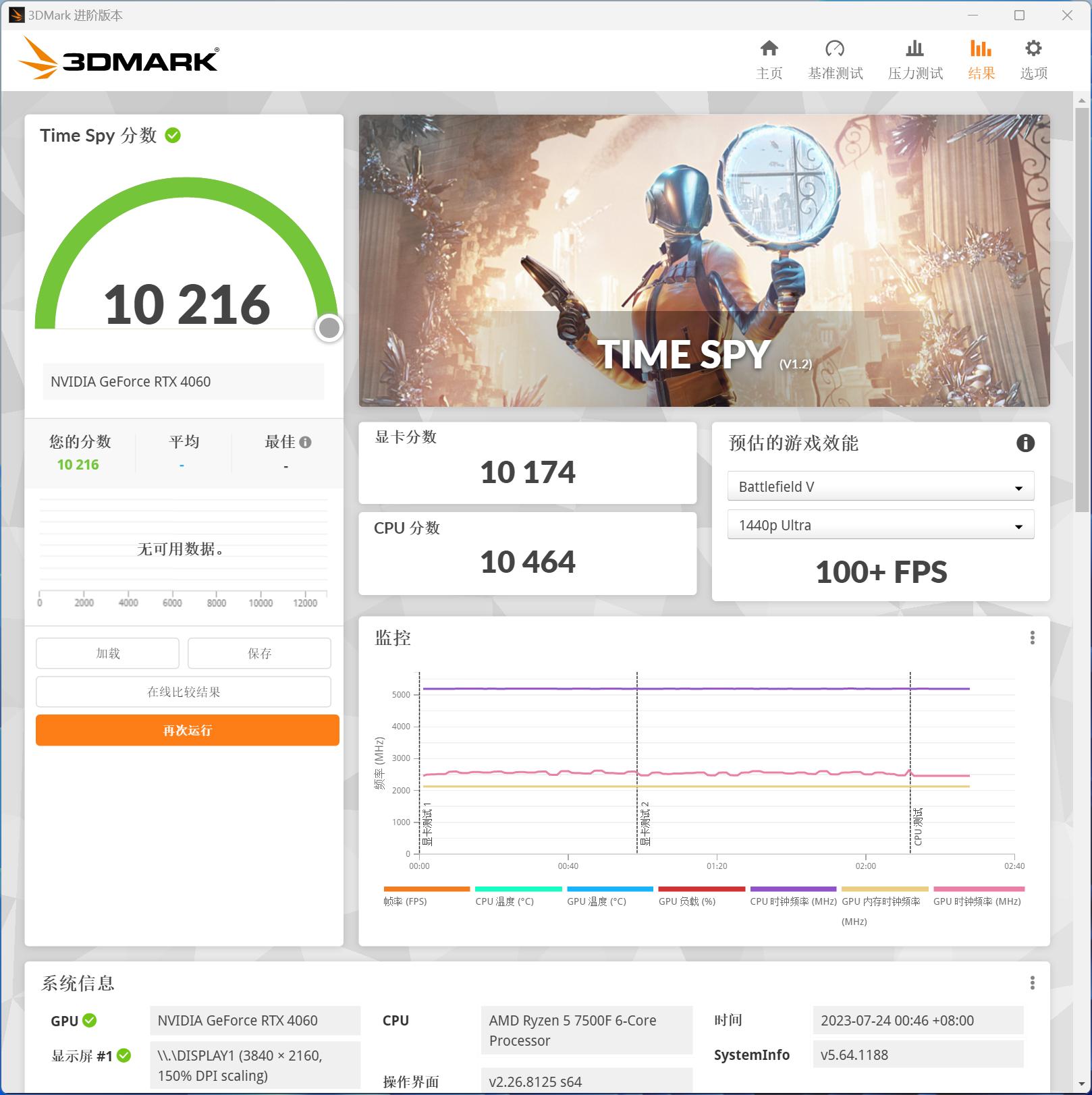Click the GPU value in 系统信息

click(255, 1021)
